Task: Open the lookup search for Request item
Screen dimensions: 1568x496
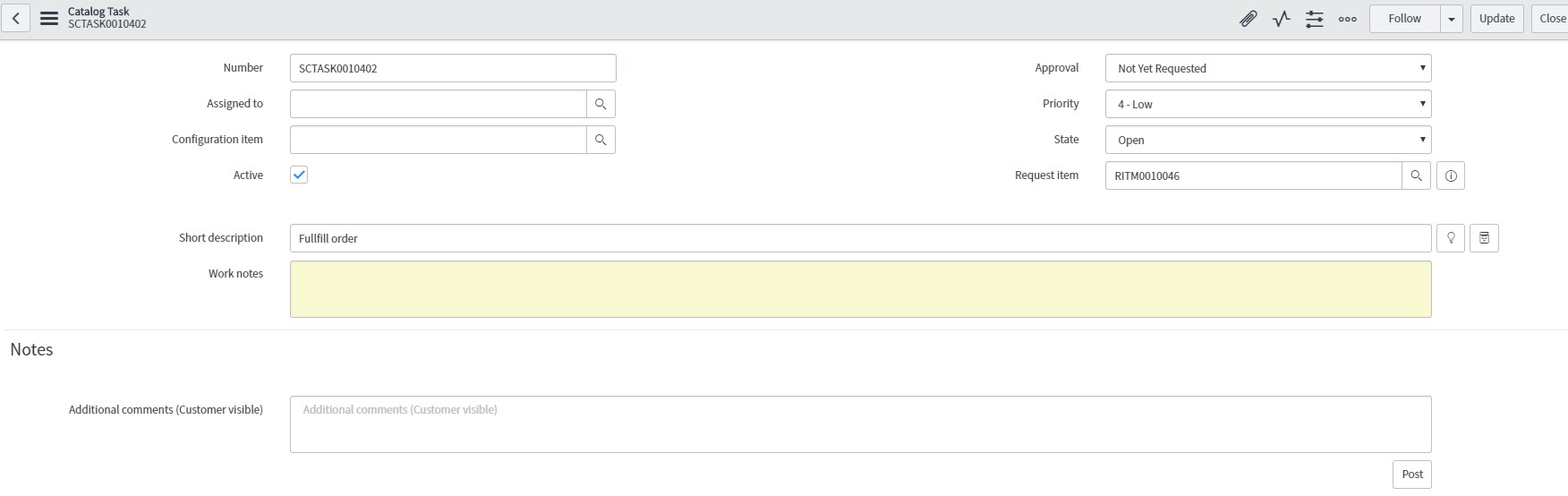Action: pyautogui.click(x=1416, y=175)
